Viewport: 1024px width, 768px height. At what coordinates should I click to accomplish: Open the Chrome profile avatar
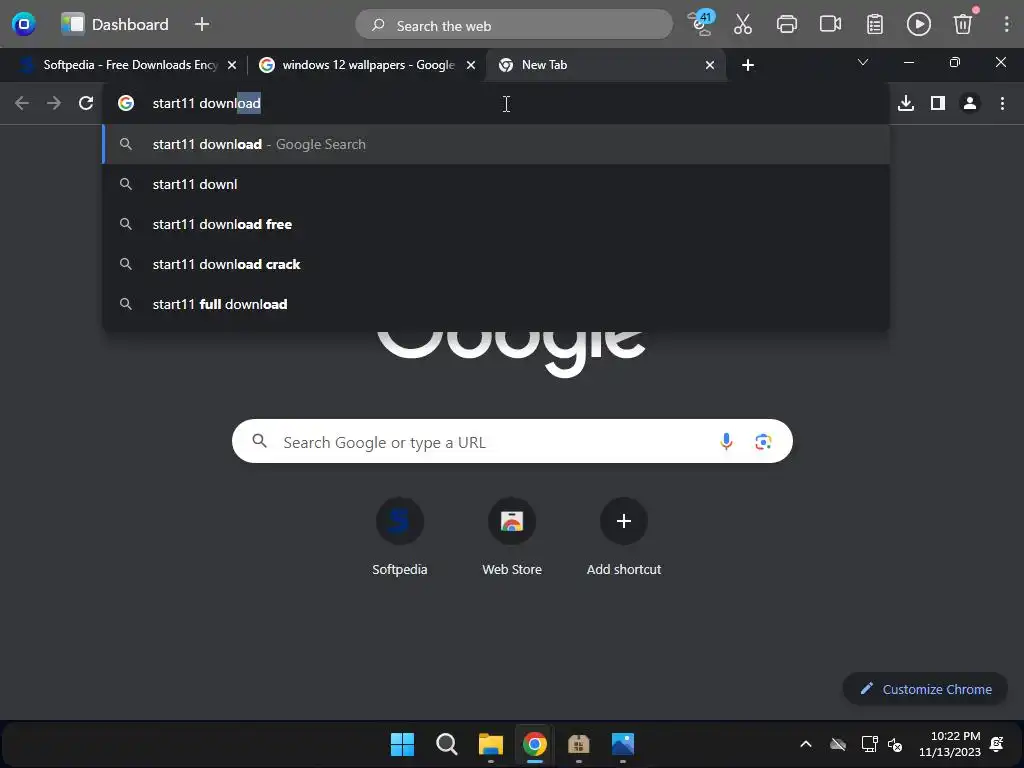pos(970,103)
